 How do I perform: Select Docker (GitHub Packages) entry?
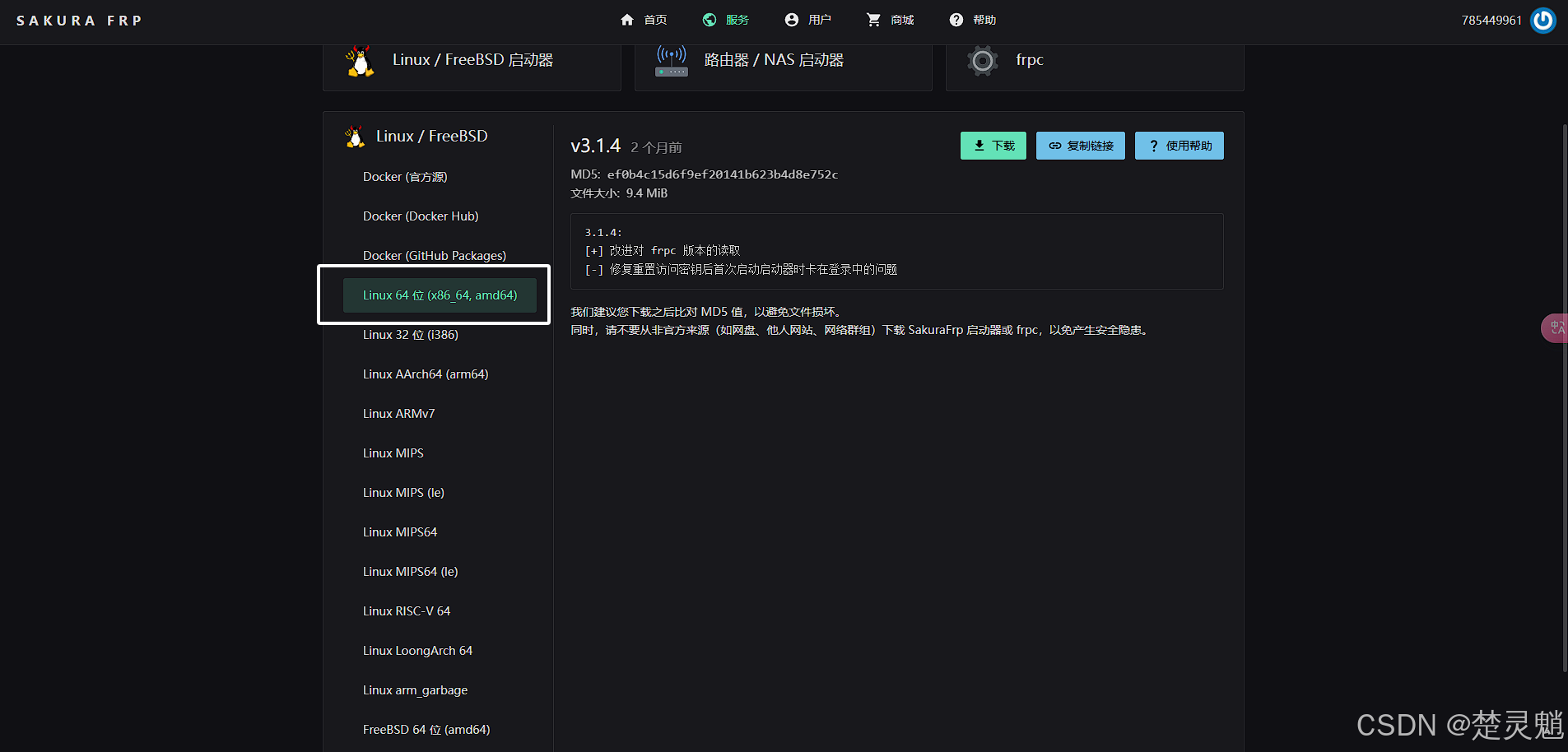(x=440, y=256)
